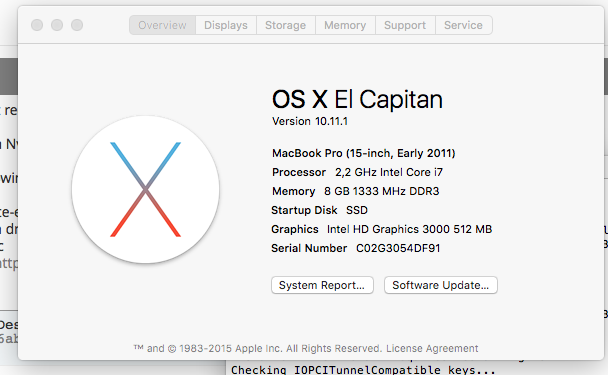The height and width of the screenshot is (375, 608).
Task: Click the OS X El Capitan title
Action: (x=357, y=99)
